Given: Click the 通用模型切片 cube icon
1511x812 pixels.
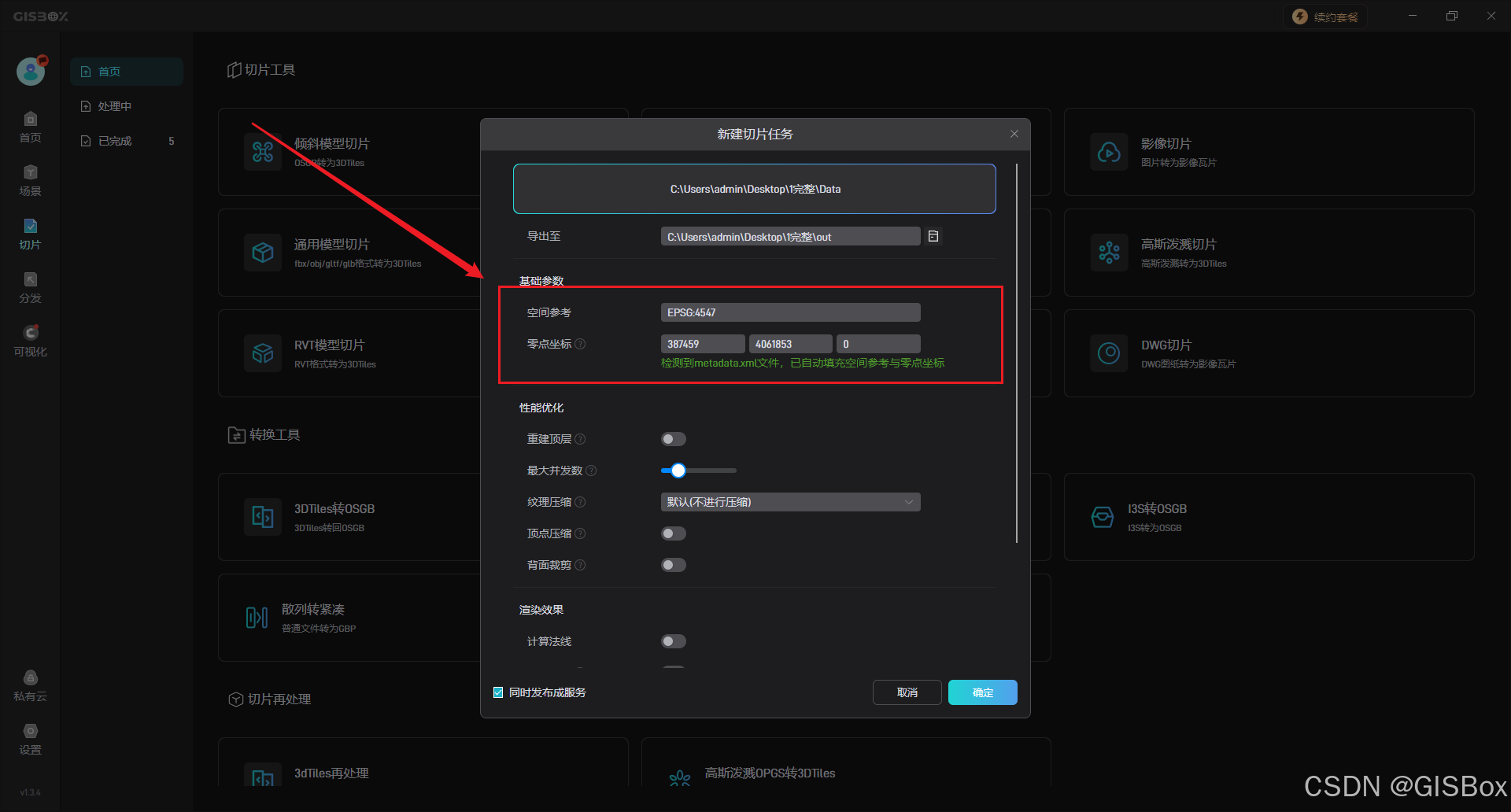Looking at the screenshot, I should pyautogui.click(x=263, y=253).
